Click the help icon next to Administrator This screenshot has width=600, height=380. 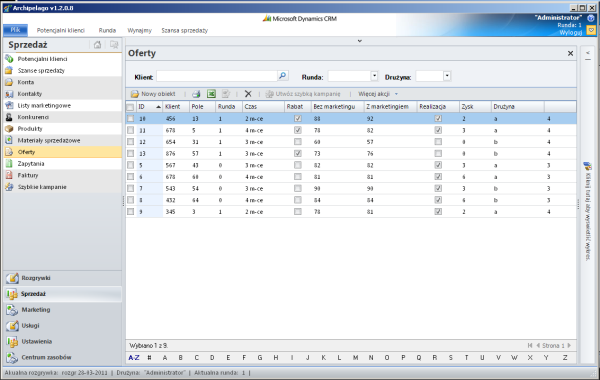(591, 18)
